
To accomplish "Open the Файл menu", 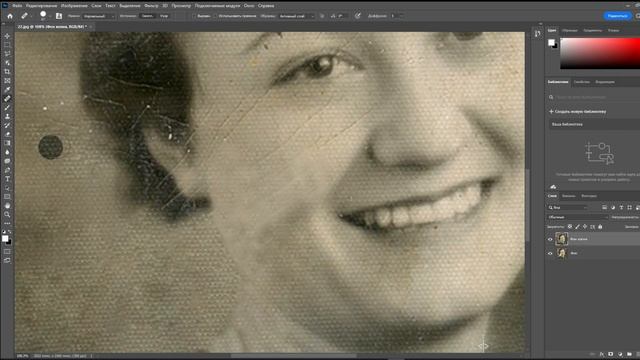I will pos(17,6).
